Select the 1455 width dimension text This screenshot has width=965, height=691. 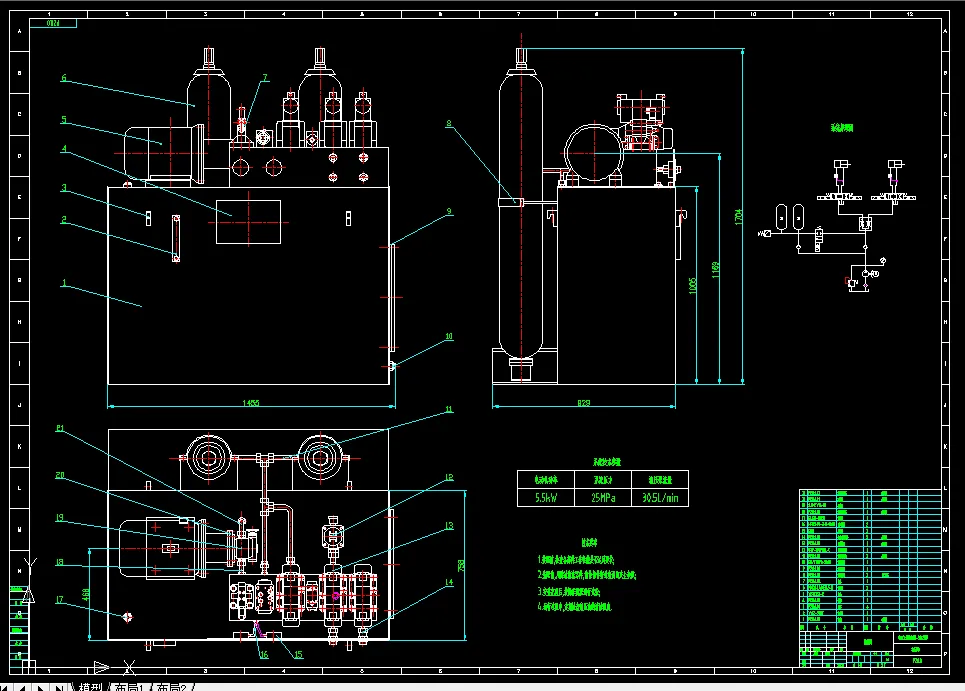tap(250, 403)
